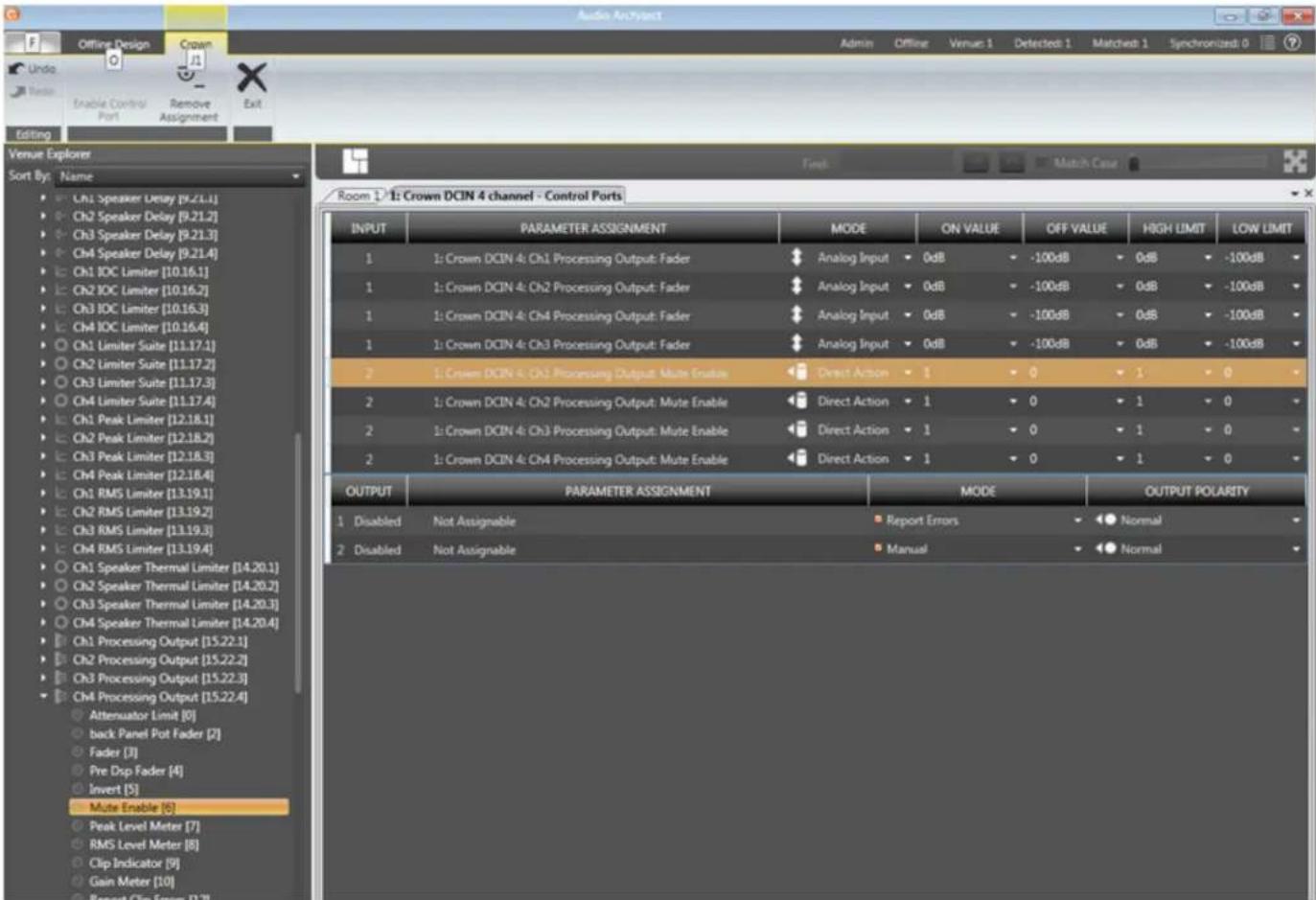Open the File menu F button
Screen dimensions: 1316x900
click(x=32, y=43)
